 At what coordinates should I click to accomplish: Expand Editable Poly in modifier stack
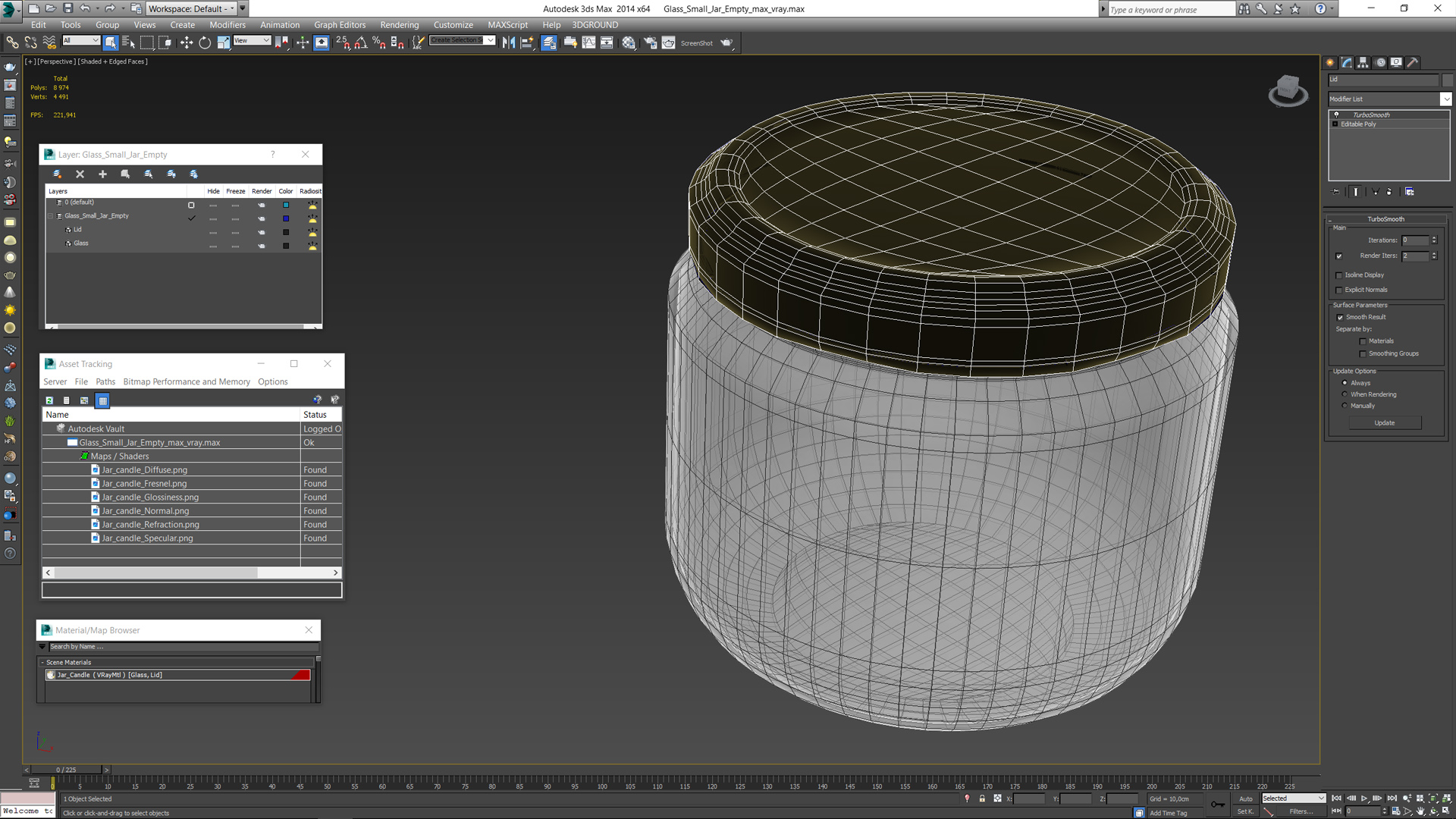pyautogui.click(x=1335, y=124)
